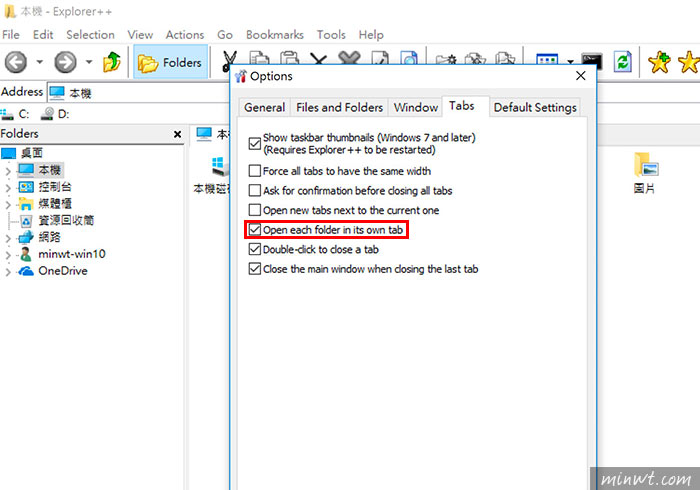Open the Edit menu
Screen dimensions: 700x490
click(x=43, y=35)
